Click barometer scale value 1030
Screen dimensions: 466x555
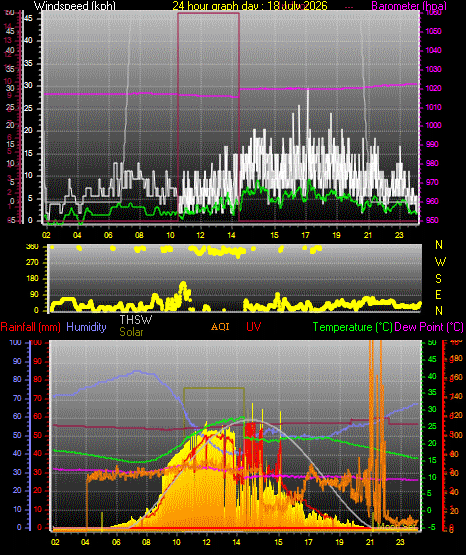433,69
